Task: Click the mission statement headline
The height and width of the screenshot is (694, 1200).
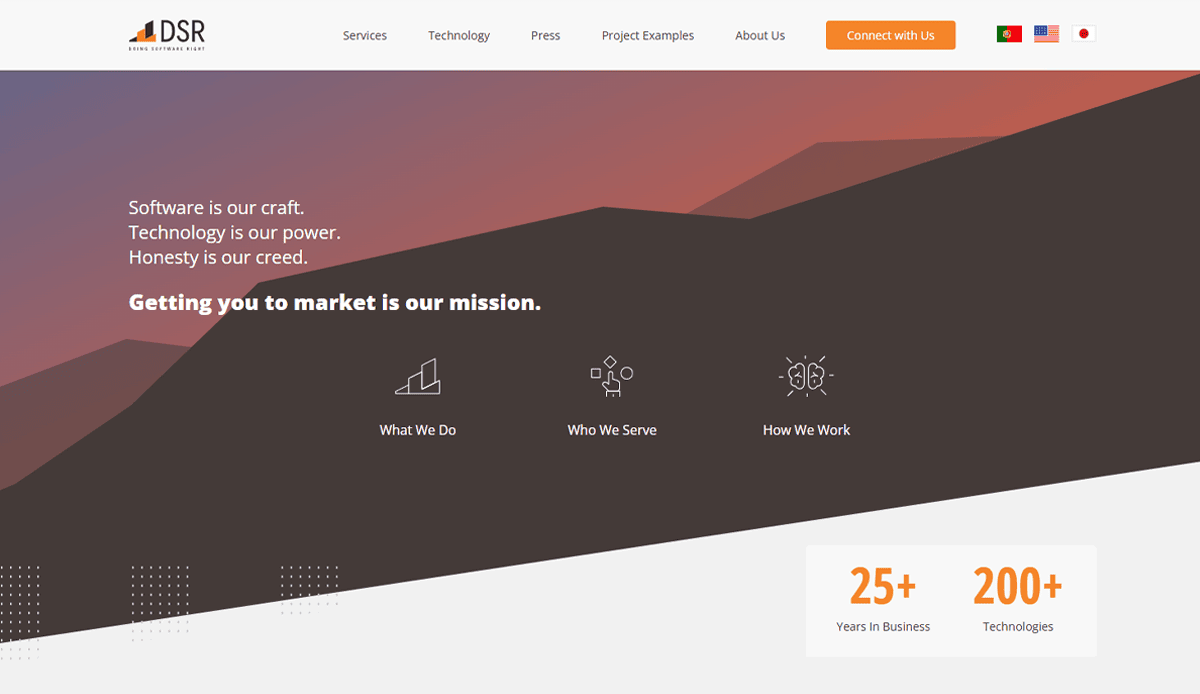Action: click(x=334, y=302)
